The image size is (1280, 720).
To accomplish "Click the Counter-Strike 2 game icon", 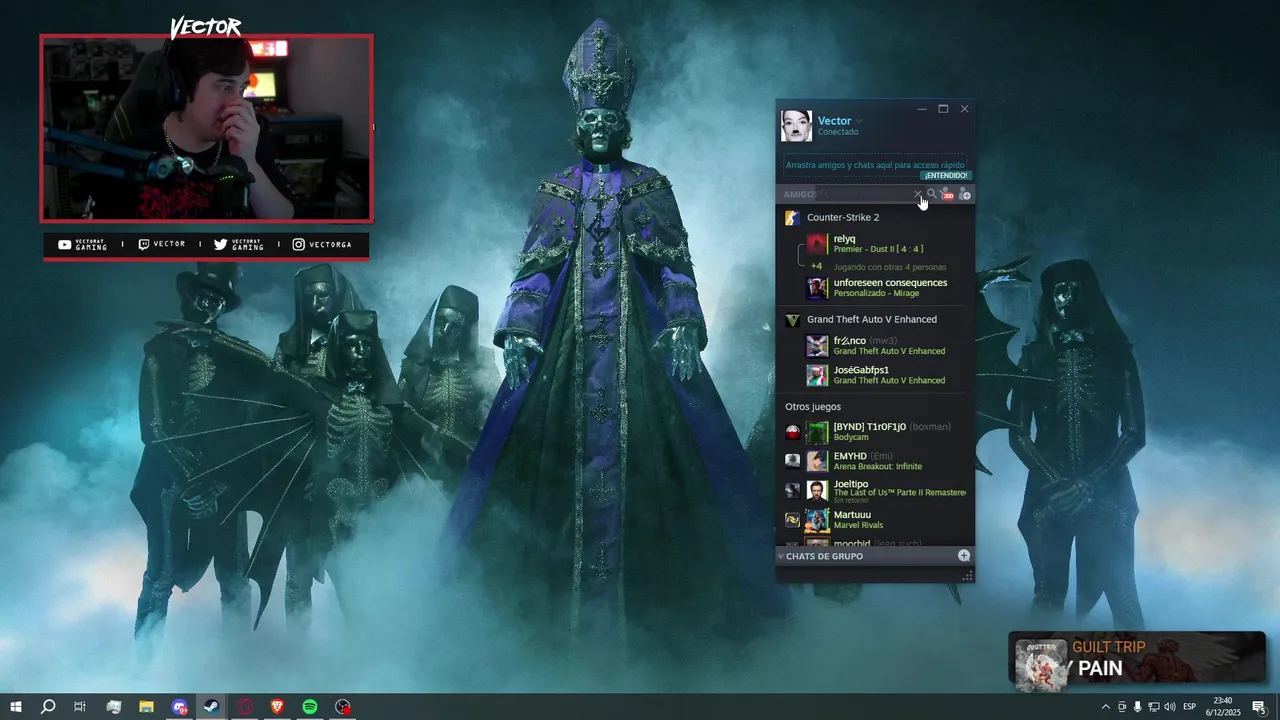I will coord(791,217).
